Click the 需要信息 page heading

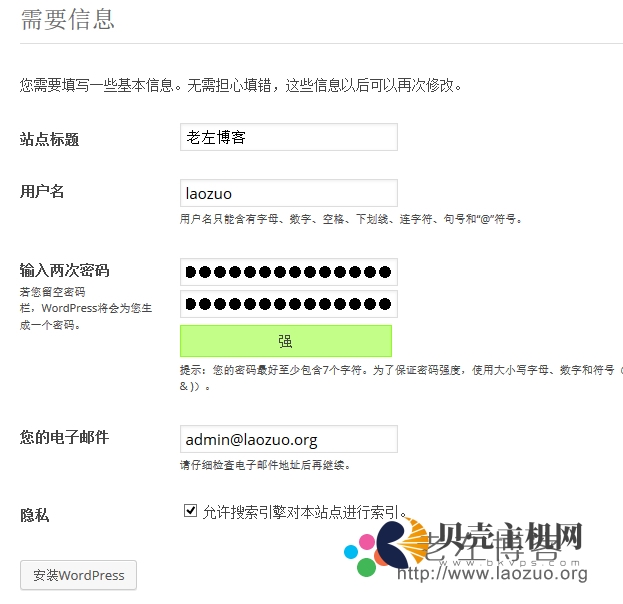point(68,19)
